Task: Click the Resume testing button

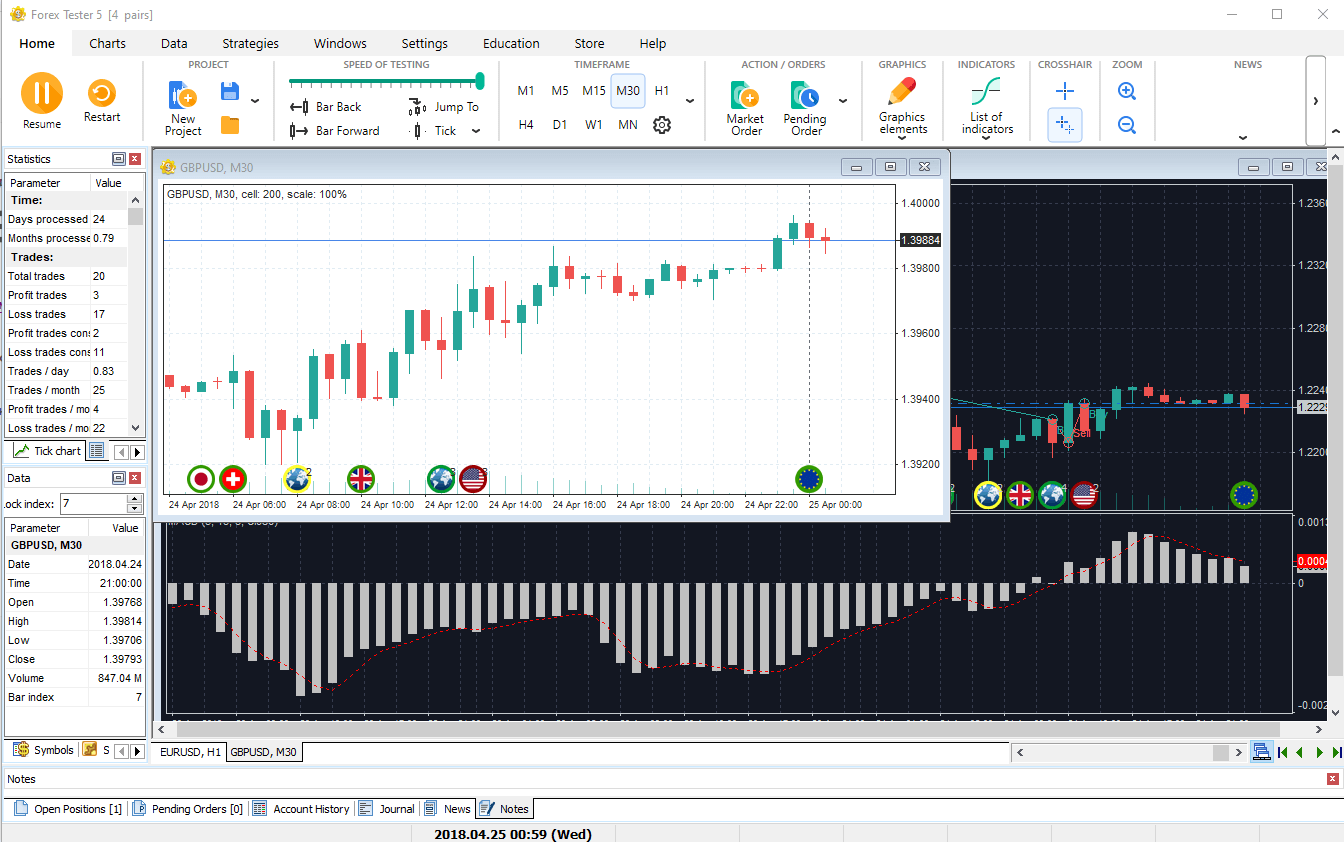Action: point(42,101)
